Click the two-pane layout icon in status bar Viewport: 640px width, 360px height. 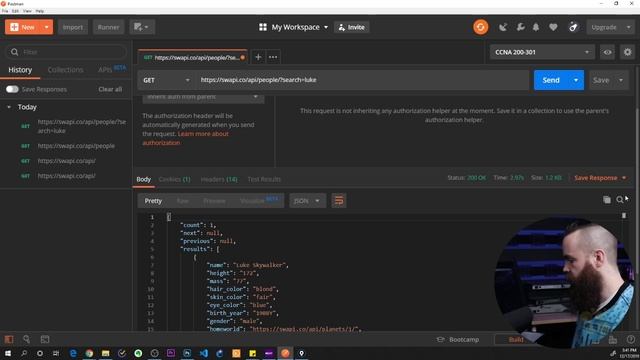[613, 340]
